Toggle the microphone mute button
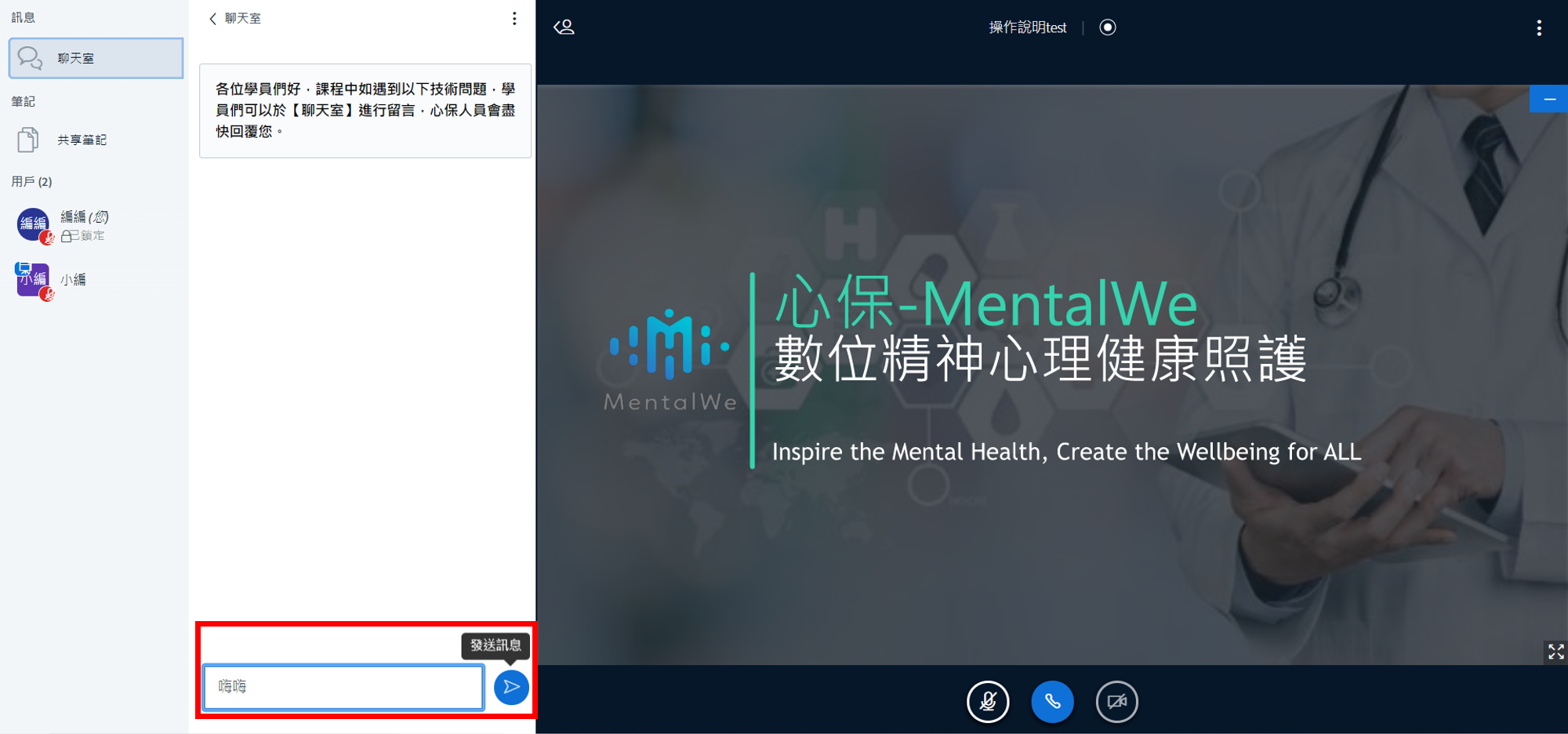This screenshot has width=1568, height=734. point(988,701)
